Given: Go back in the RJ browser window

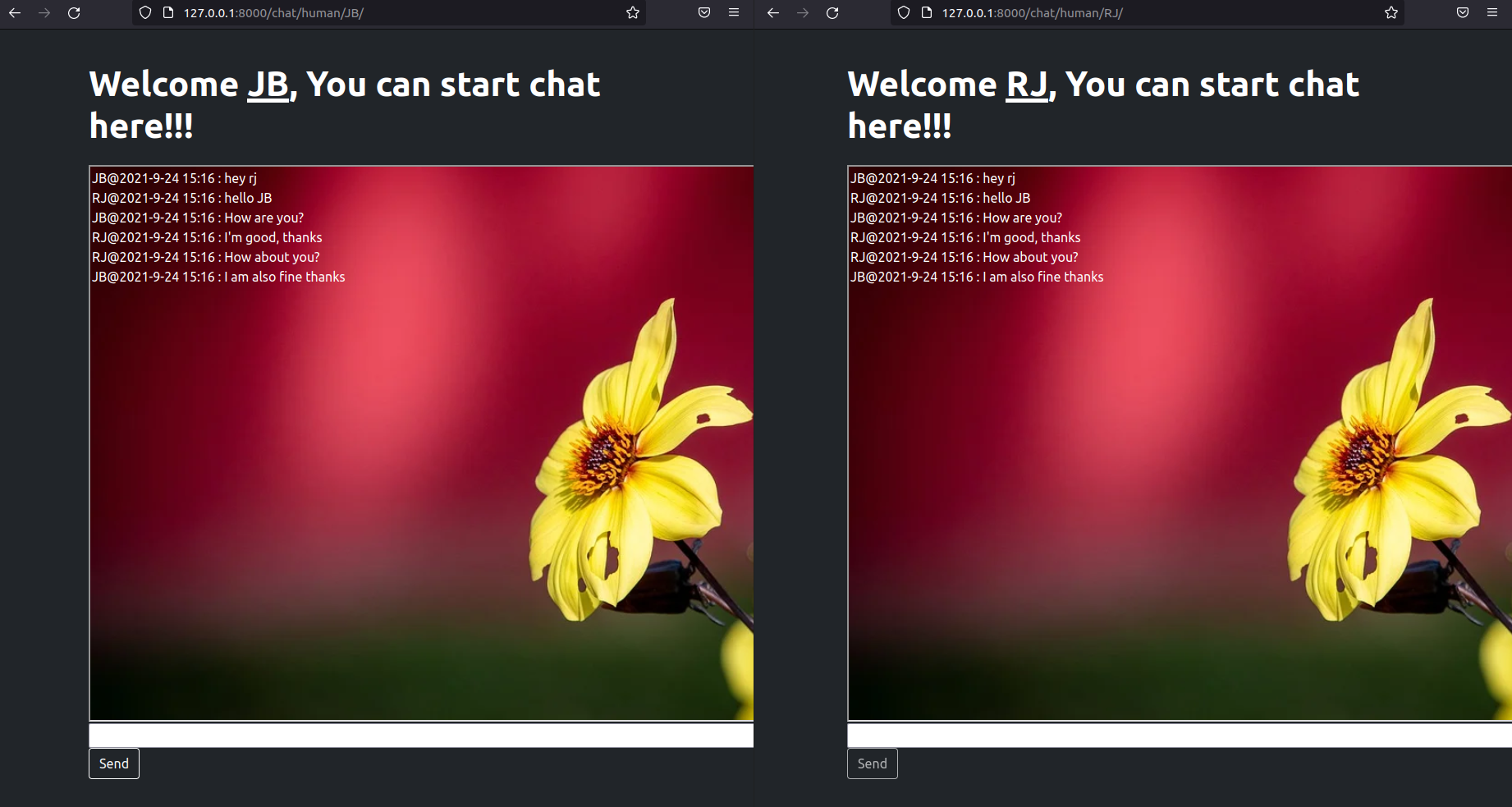Looking at the screenshot, I should [x=773, y=13].
